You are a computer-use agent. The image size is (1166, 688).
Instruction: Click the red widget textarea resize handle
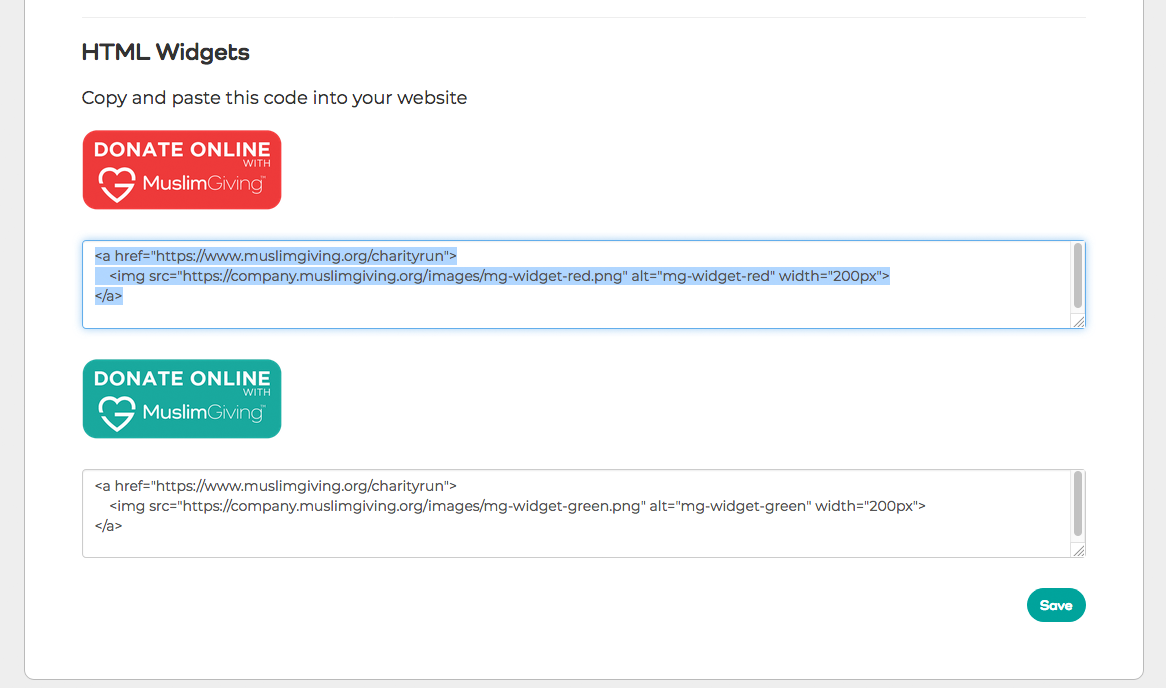click(x=1078, y=321)
